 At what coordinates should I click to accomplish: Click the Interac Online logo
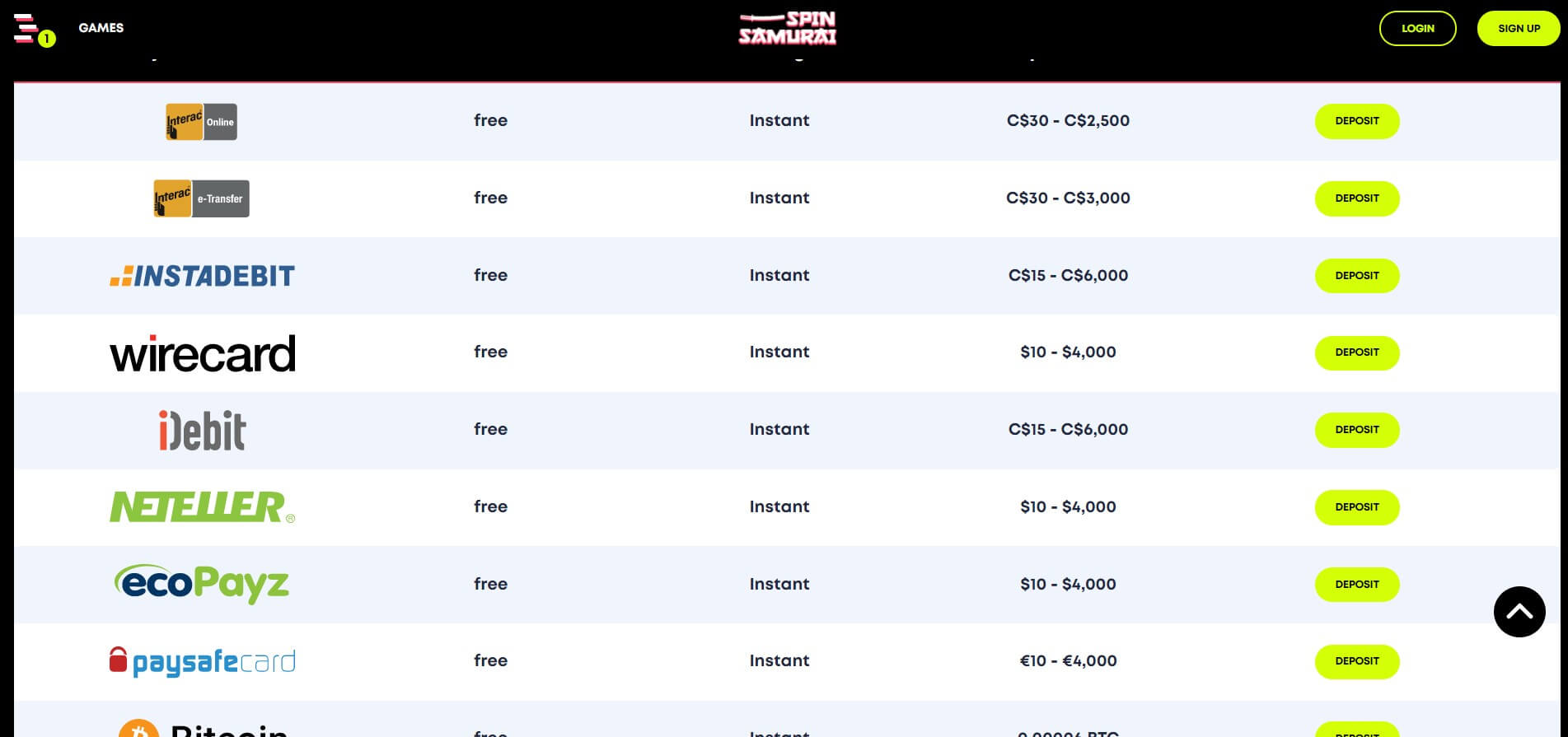click(202, 122)
